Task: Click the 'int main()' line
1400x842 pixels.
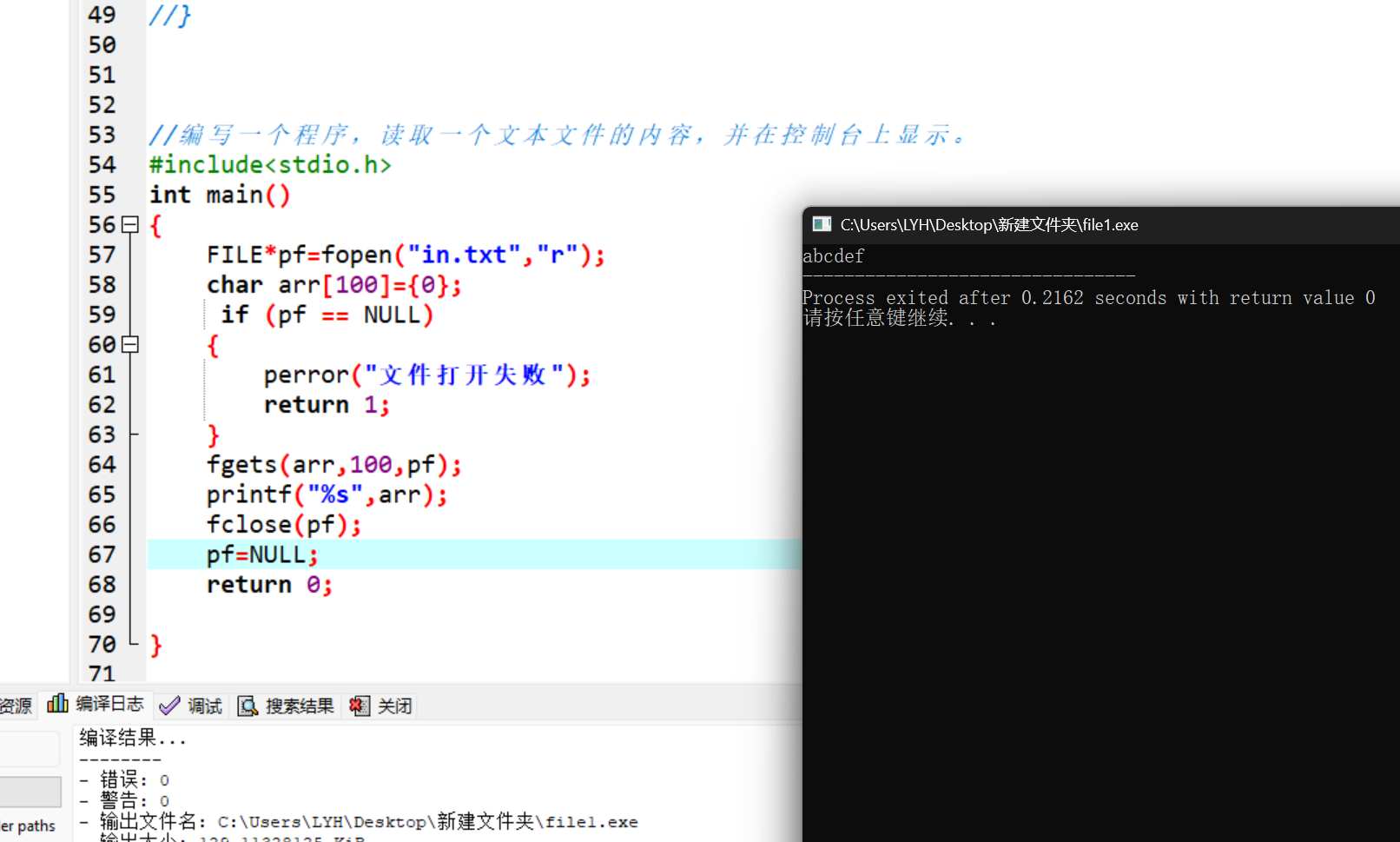Action: pos(220,195)
